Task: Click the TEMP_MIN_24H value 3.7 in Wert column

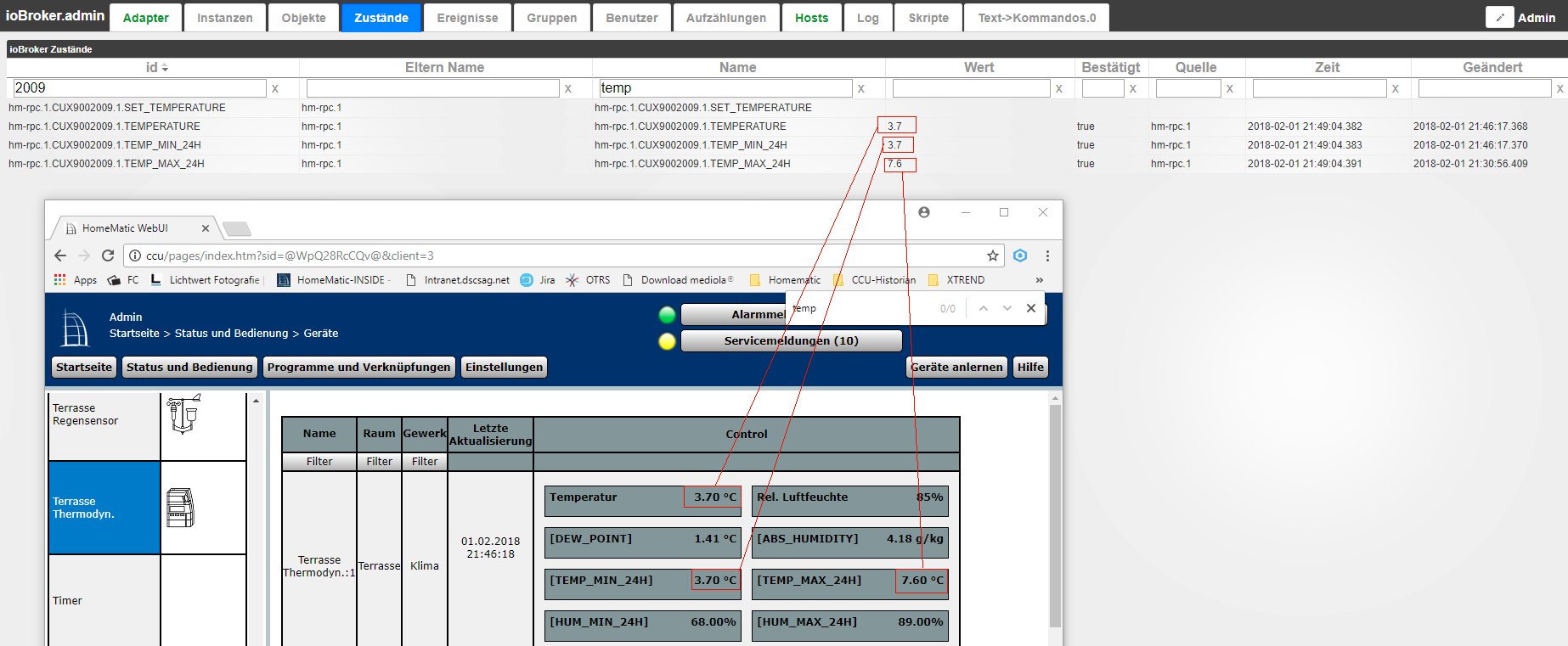Action: 894,145
